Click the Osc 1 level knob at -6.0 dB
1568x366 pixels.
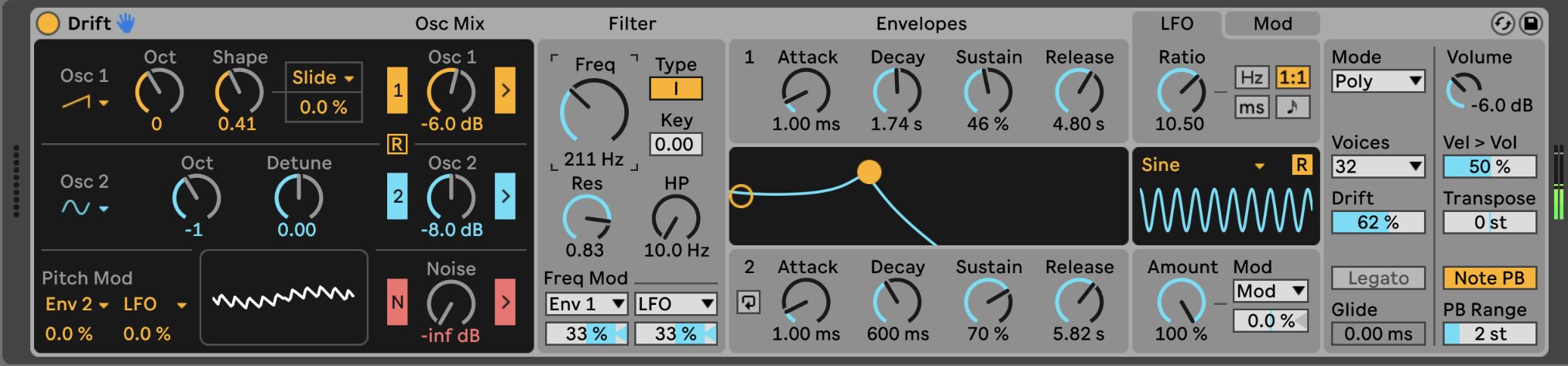tap(451, 92)
